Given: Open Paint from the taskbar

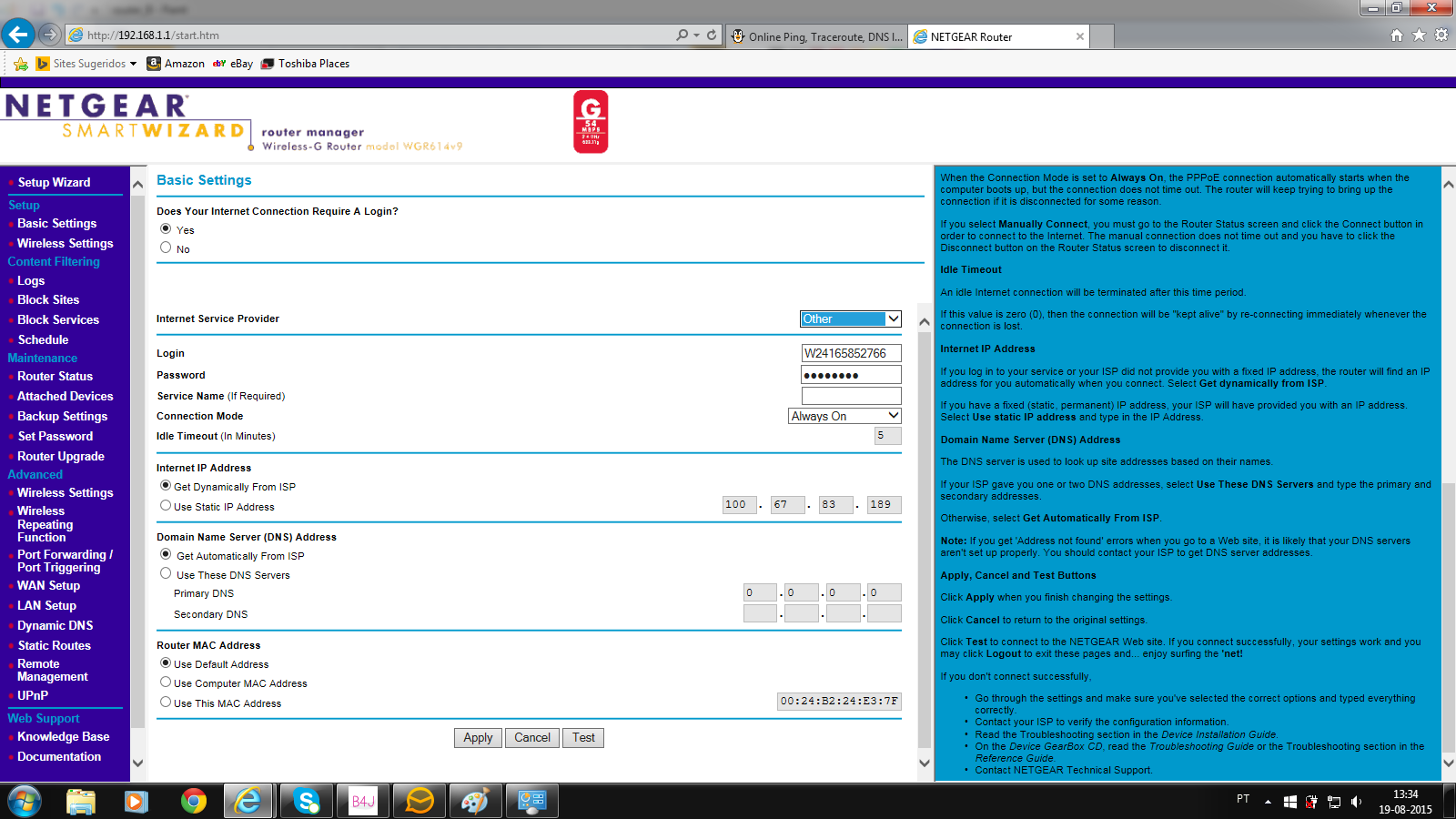Looking at the screenshot, I should pyautogui.click(x=476, y=801).
